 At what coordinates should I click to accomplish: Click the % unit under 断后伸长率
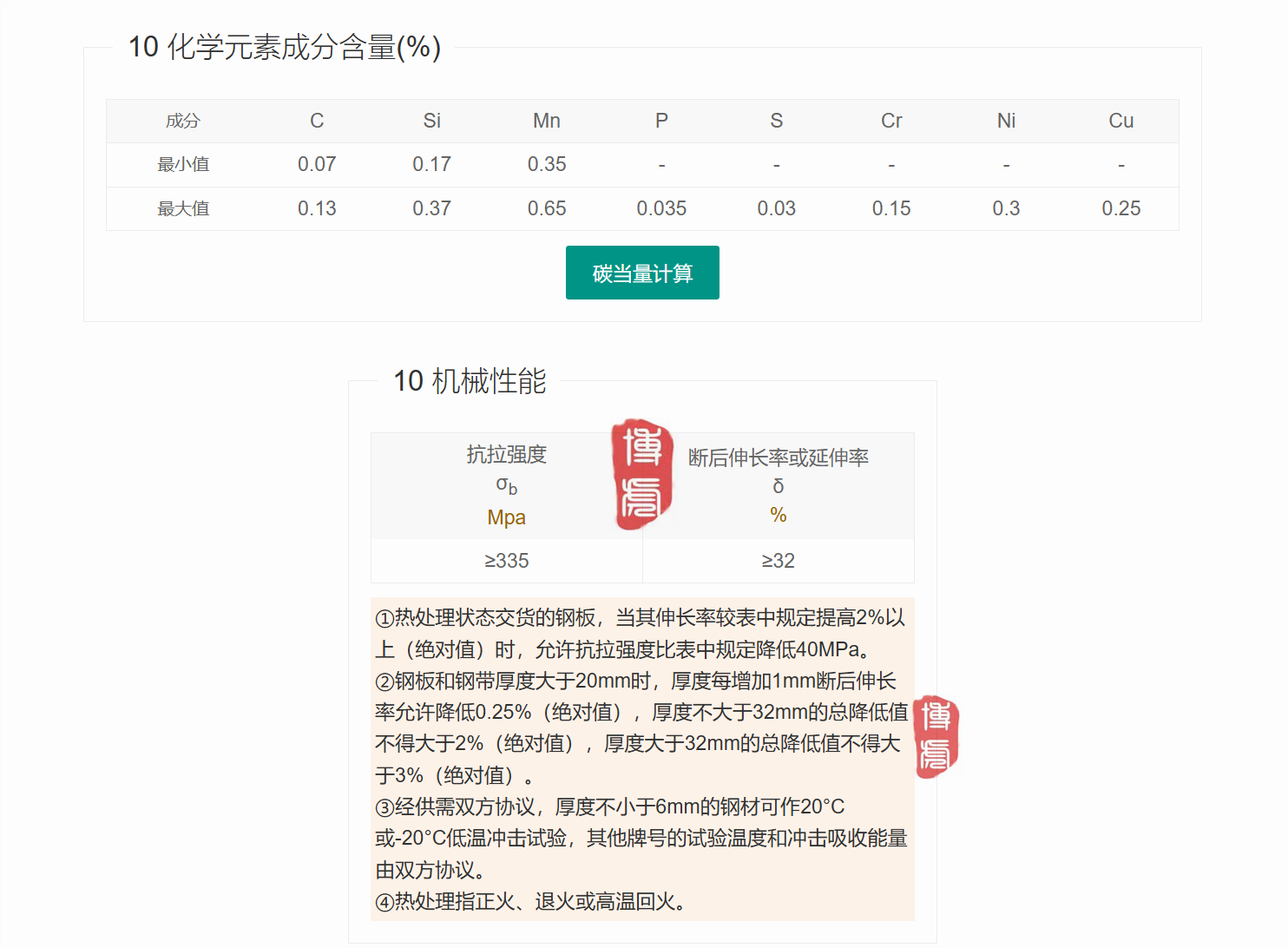click(778, 515)
